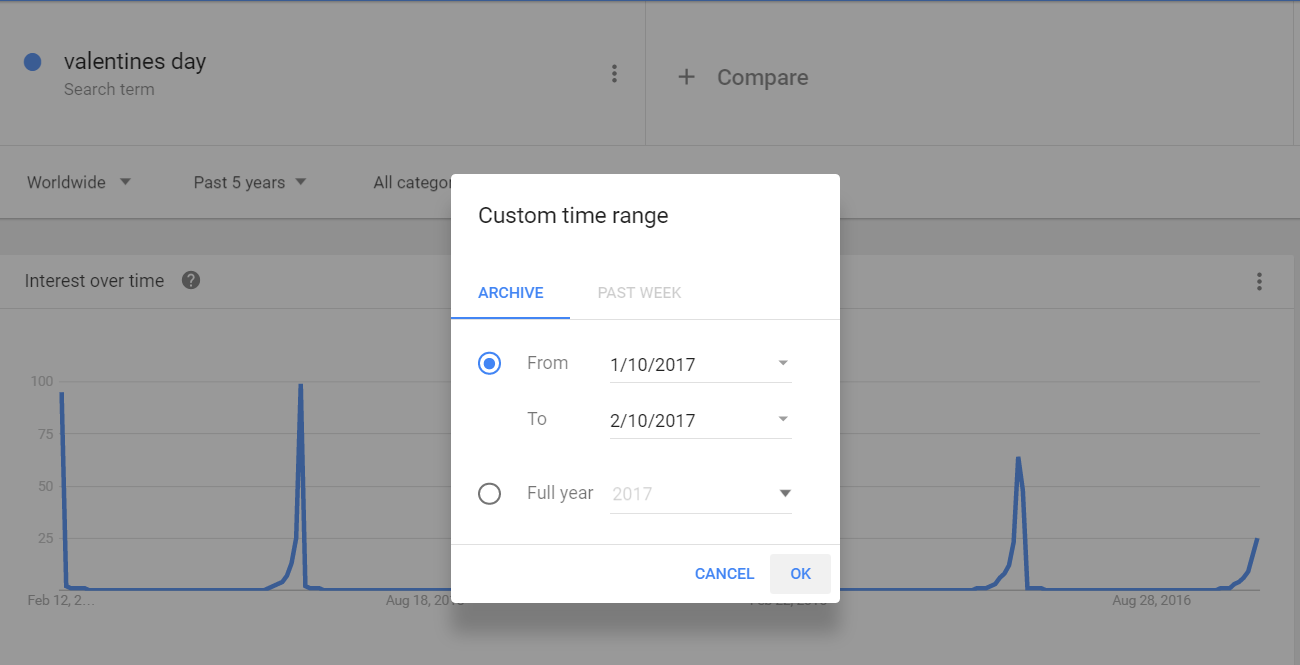Switch to the Archive tab

[x=510, y=293]
